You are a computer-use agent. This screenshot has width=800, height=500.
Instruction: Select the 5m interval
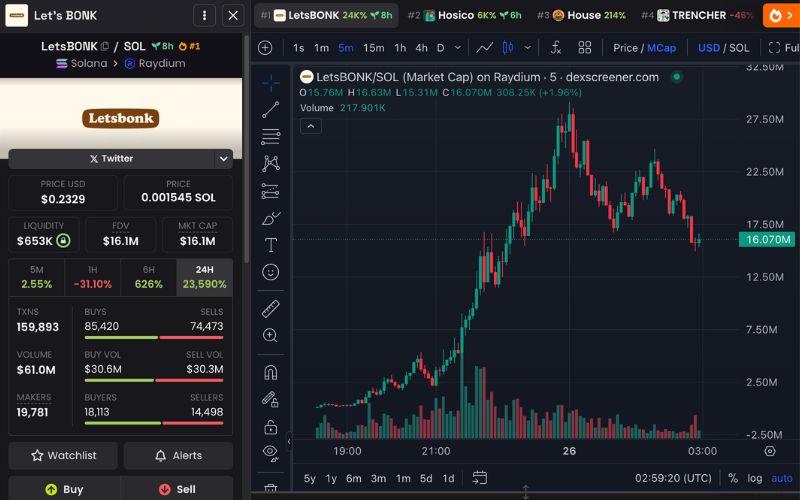coord(345,48)
